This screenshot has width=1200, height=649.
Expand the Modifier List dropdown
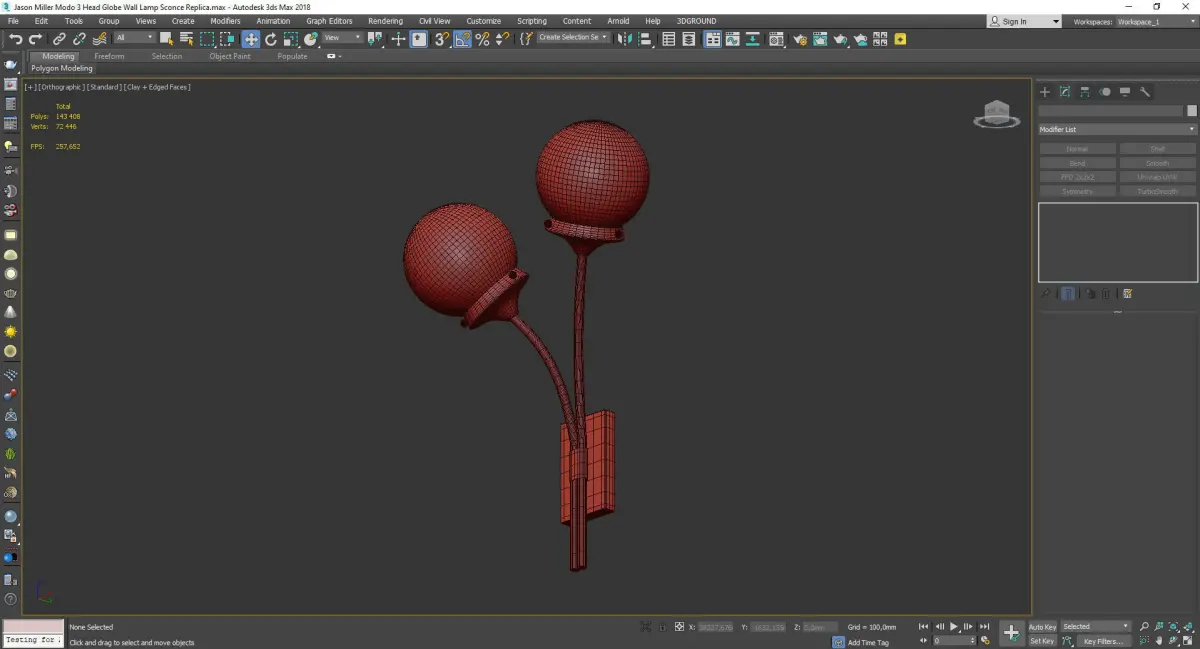tap(1117, 130)
